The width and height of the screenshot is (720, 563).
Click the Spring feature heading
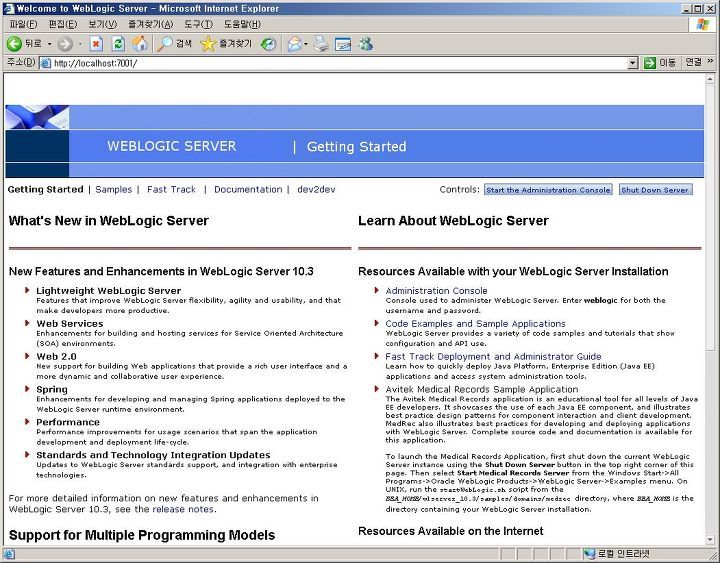tap(52, 389)
